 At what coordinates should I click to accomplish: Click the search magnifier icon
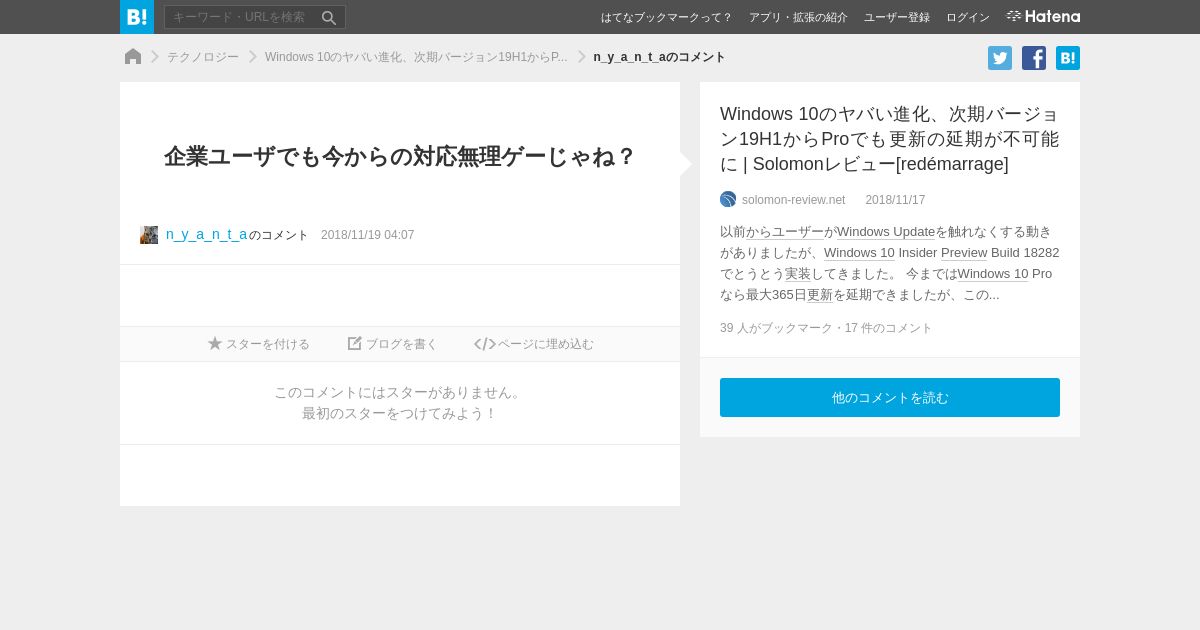(x=329, y=18)
